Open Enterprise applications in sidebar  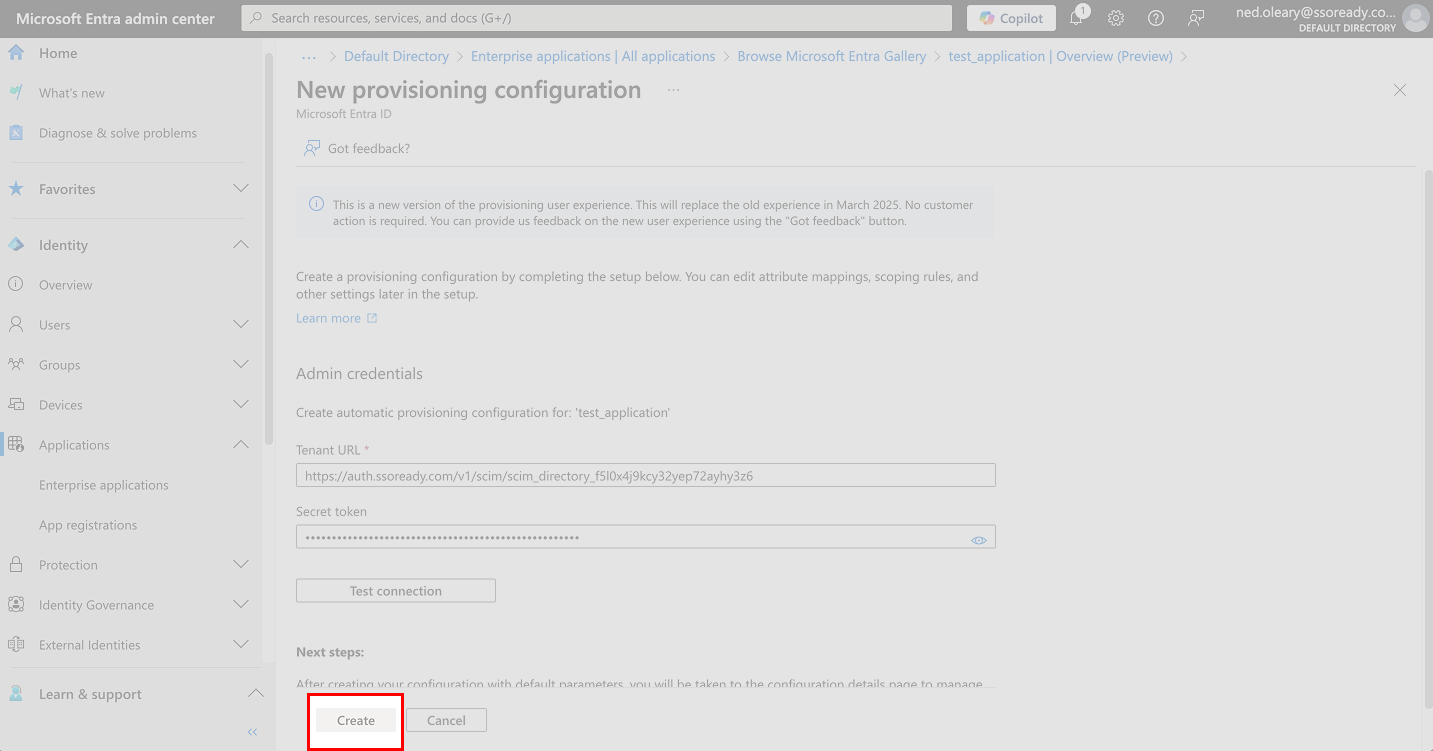coord(104,485)
